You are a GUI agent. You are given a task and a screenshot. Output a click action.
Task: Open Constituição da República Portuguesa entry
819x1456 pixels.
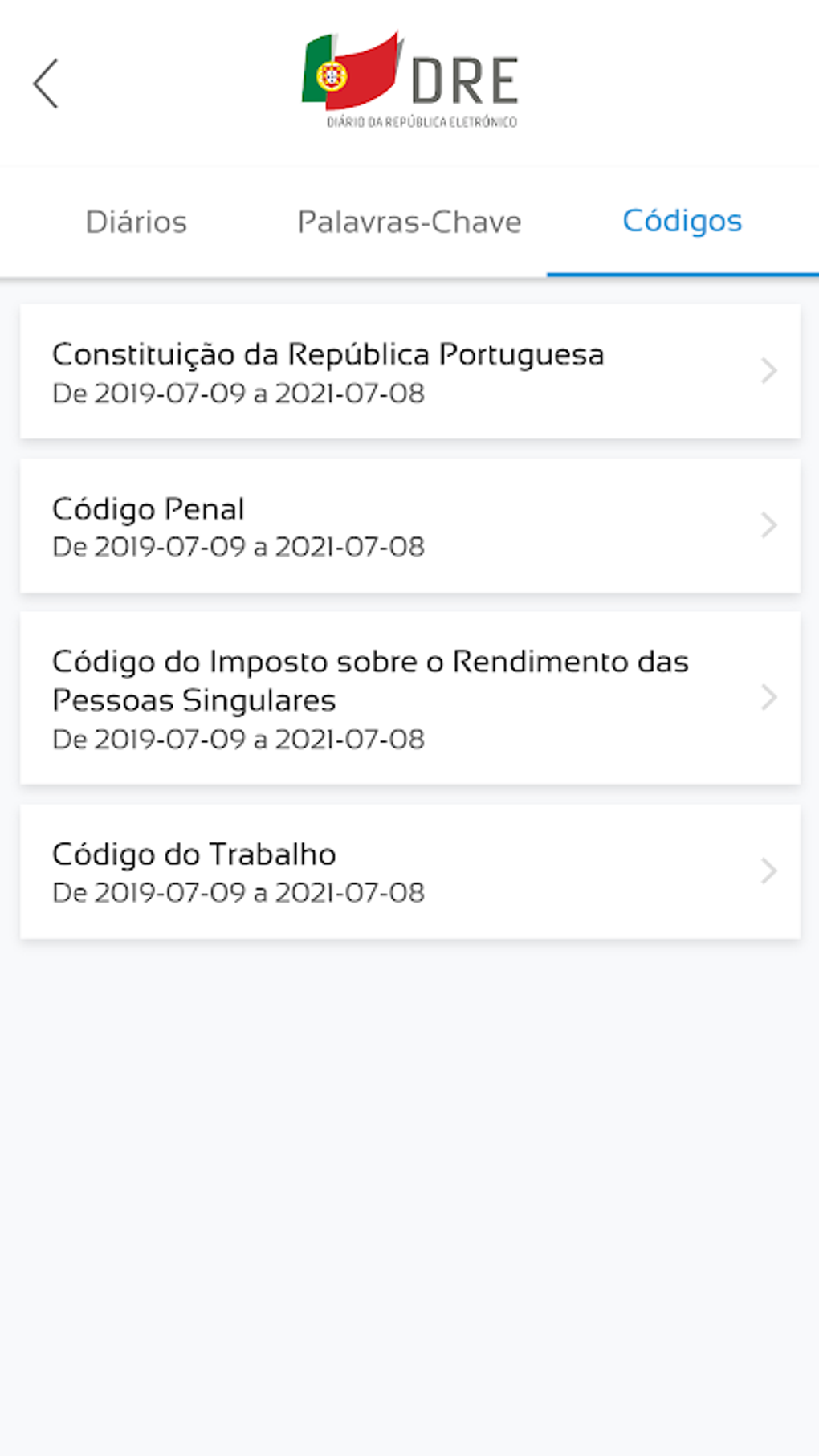409,372
